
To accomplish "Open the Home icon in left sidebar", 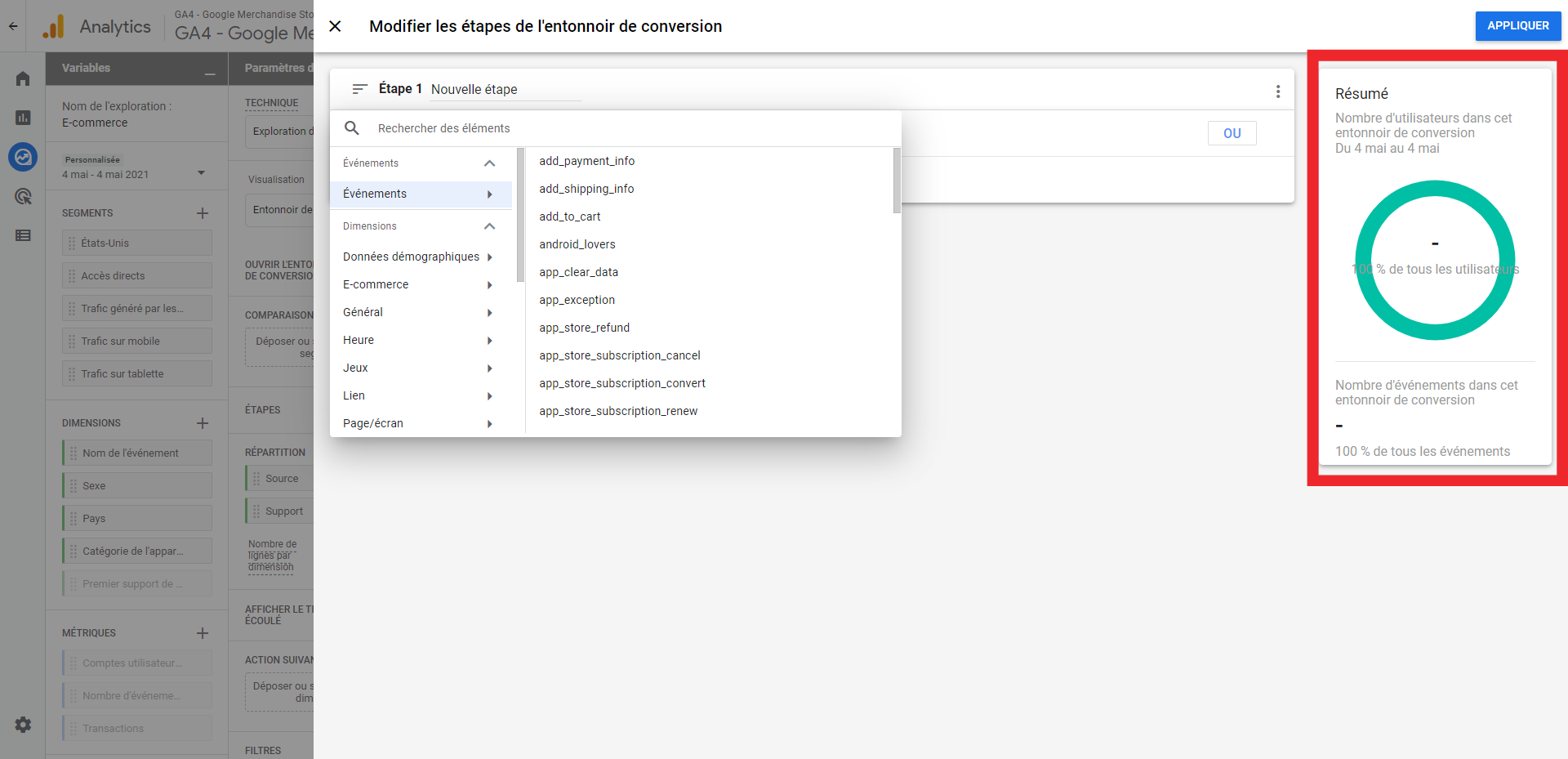I will [23, 78].
